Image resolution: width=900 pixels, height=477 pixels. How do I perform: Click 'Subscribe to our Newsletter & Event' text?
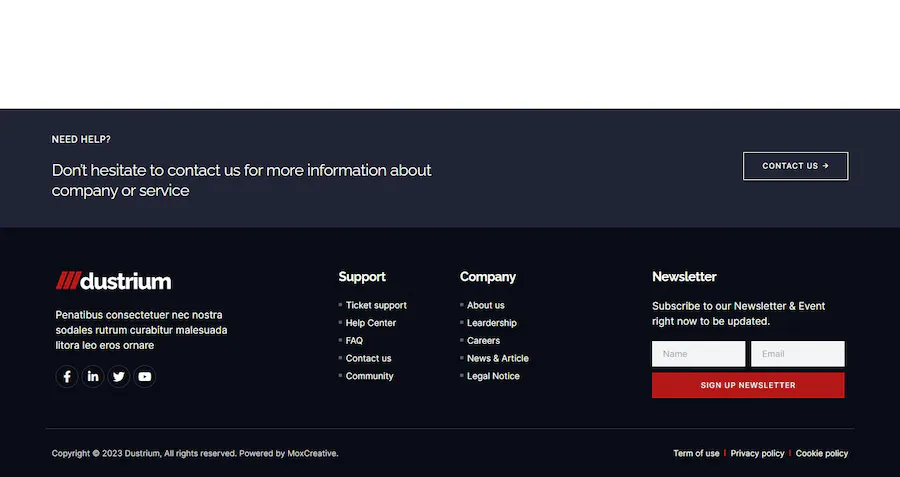click(x=739, y=313)
